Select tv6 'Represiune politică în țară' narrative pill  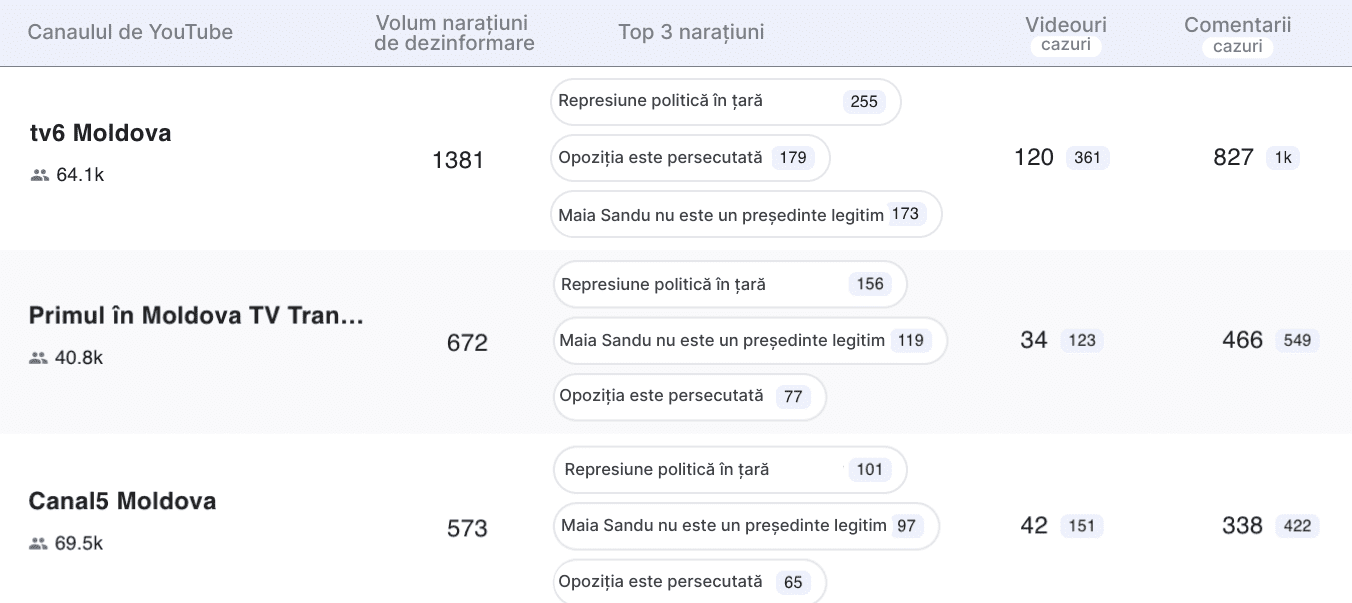click(x=725, y=101)
